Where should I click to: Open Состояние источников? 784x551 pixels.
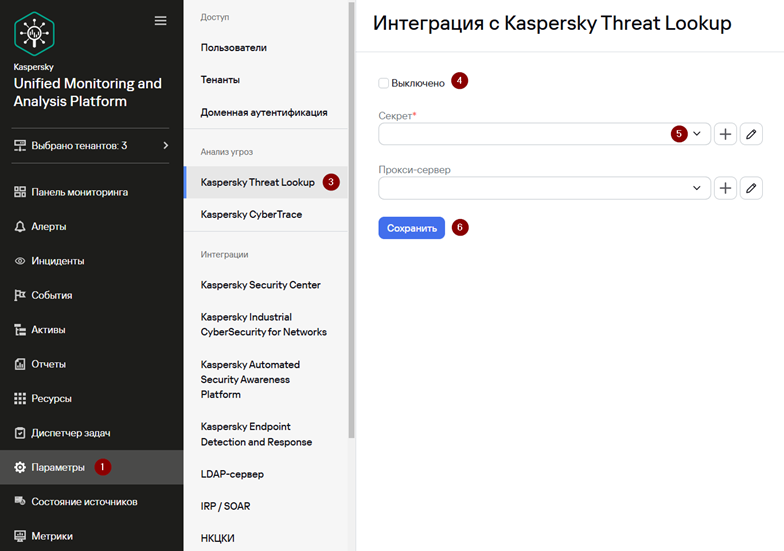[92, 502]
